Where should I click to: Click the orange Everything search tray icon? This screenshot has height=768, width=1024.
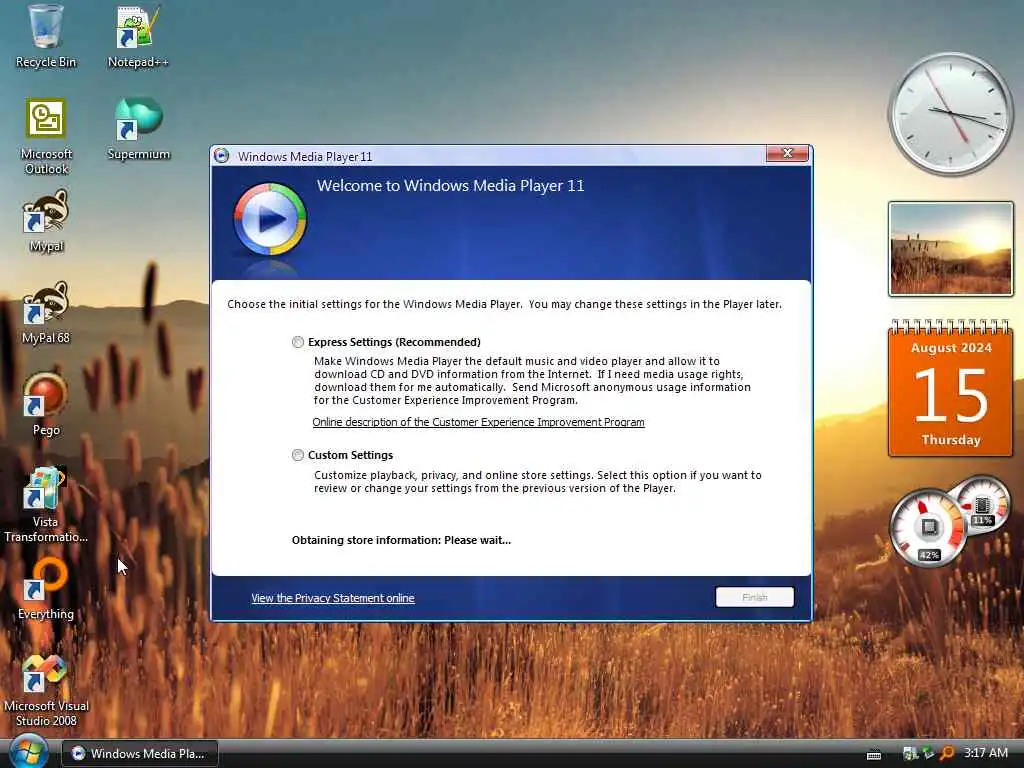point(947,754)
